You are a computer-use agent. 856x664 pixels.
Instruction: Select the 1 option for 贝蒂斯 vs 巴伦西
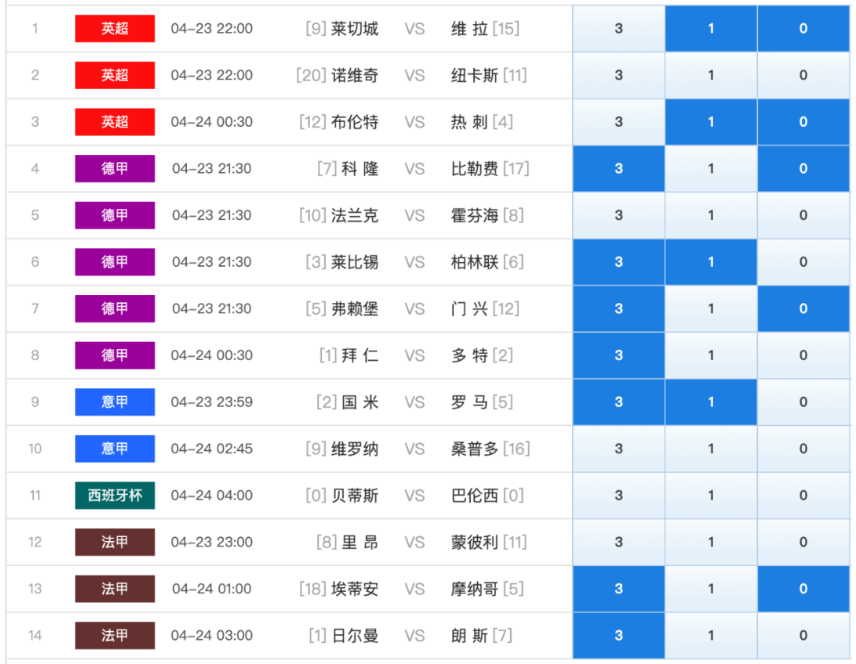coord(711,495)
